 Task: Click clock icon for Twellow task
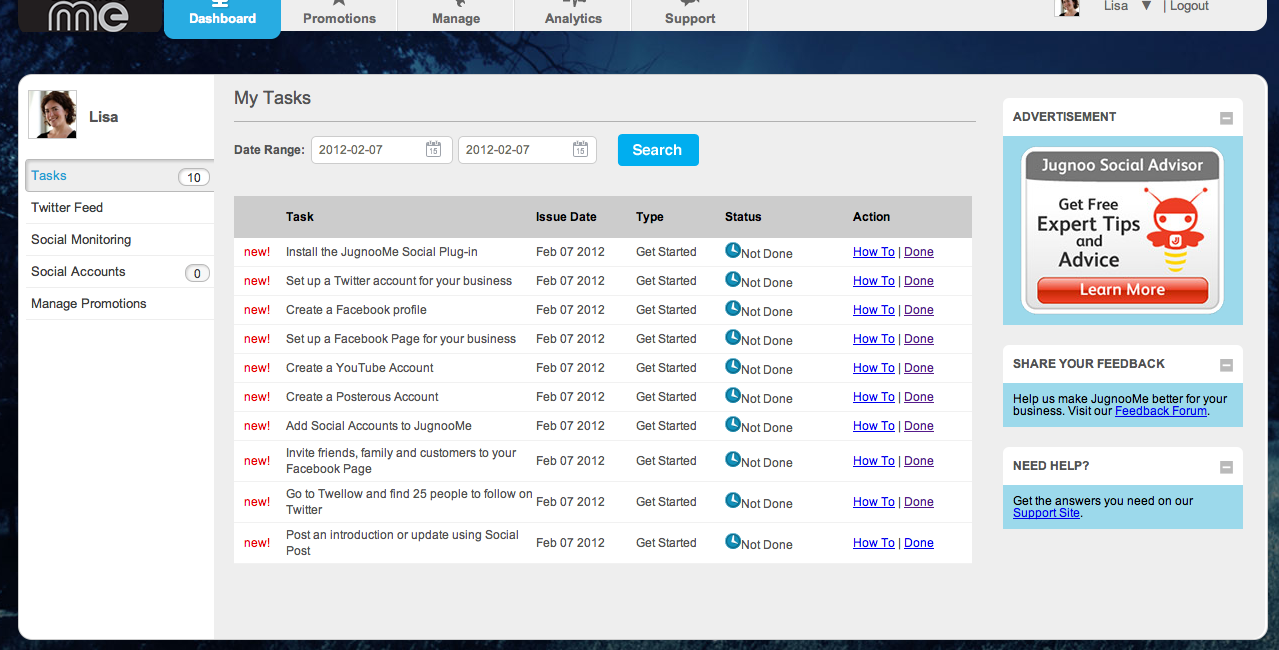(x=733, y=500)
